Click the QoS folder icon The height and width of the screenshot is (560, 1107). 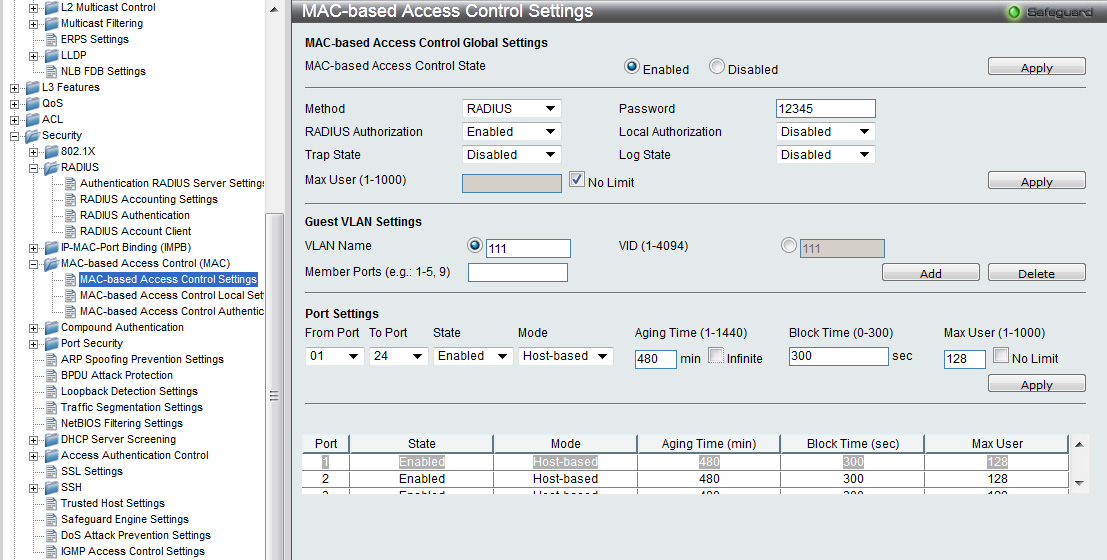32,103
